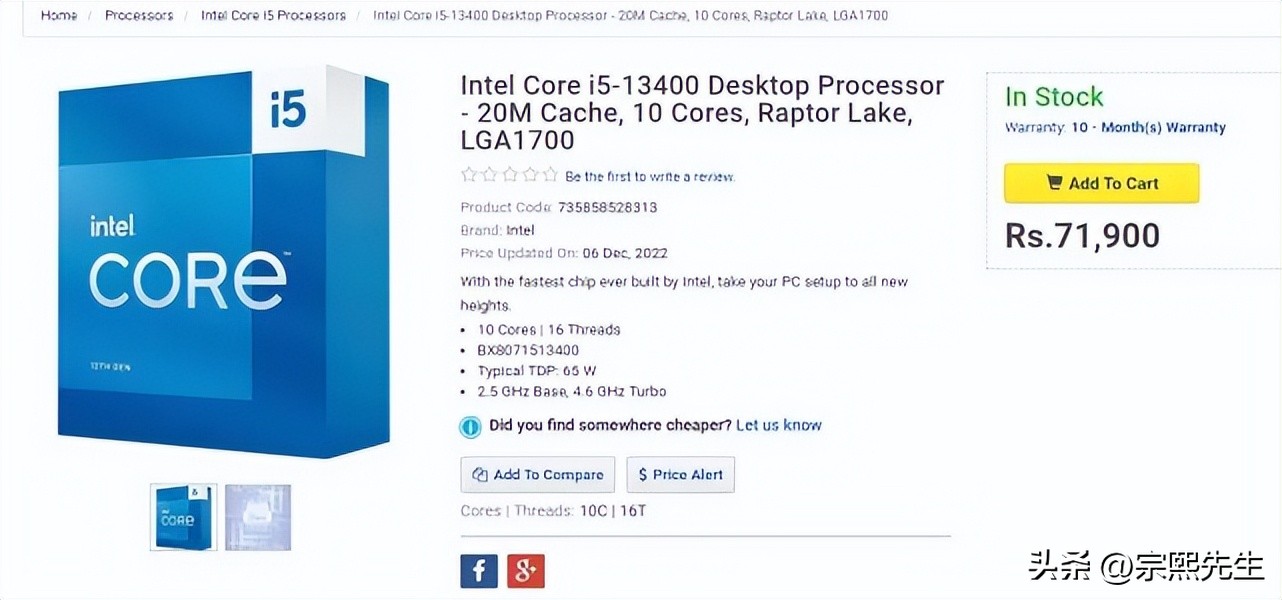Select the second product thumbnail

[258, 517]
